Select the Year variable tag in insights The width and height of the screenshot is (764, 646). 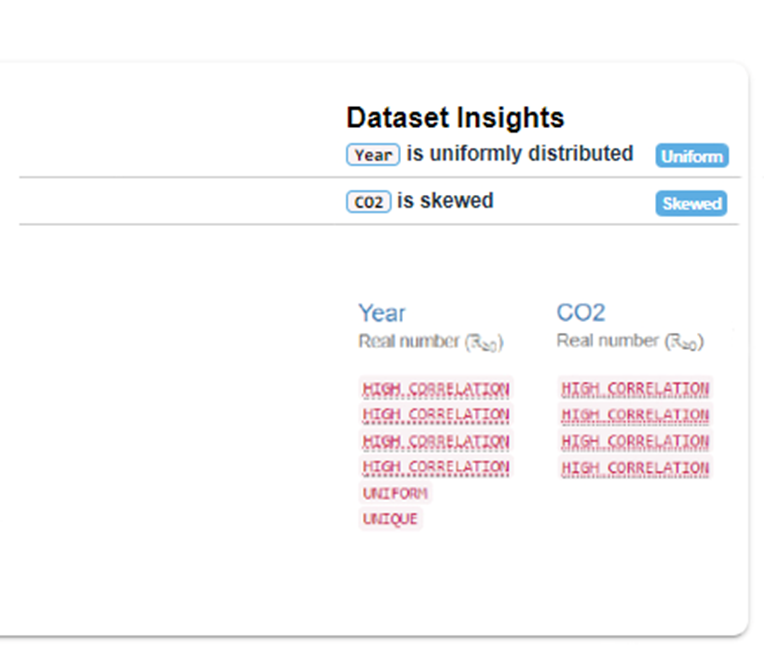pyautogui.click(x=373, y=155)
